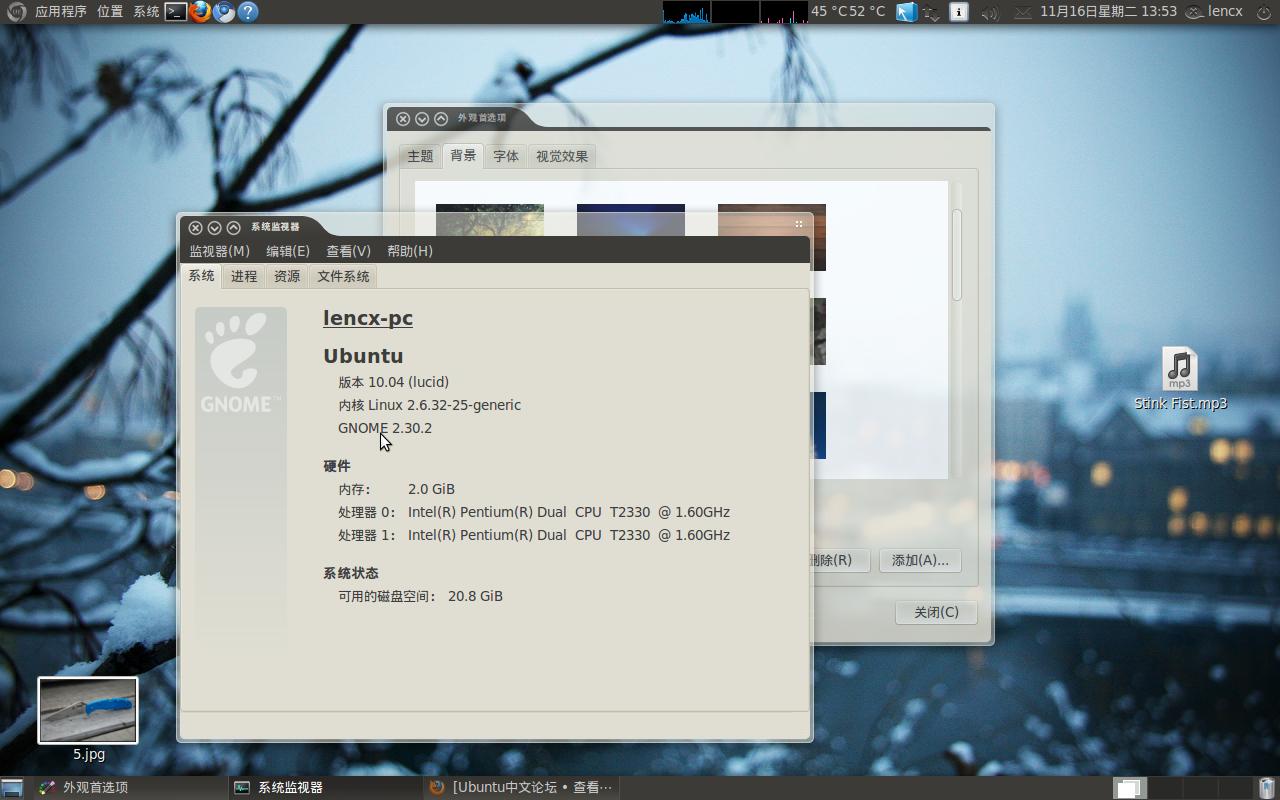
Task: Switch to Ubuntu中文论坛 Firefox taskbar window
Action: click(x=521, y=788)
